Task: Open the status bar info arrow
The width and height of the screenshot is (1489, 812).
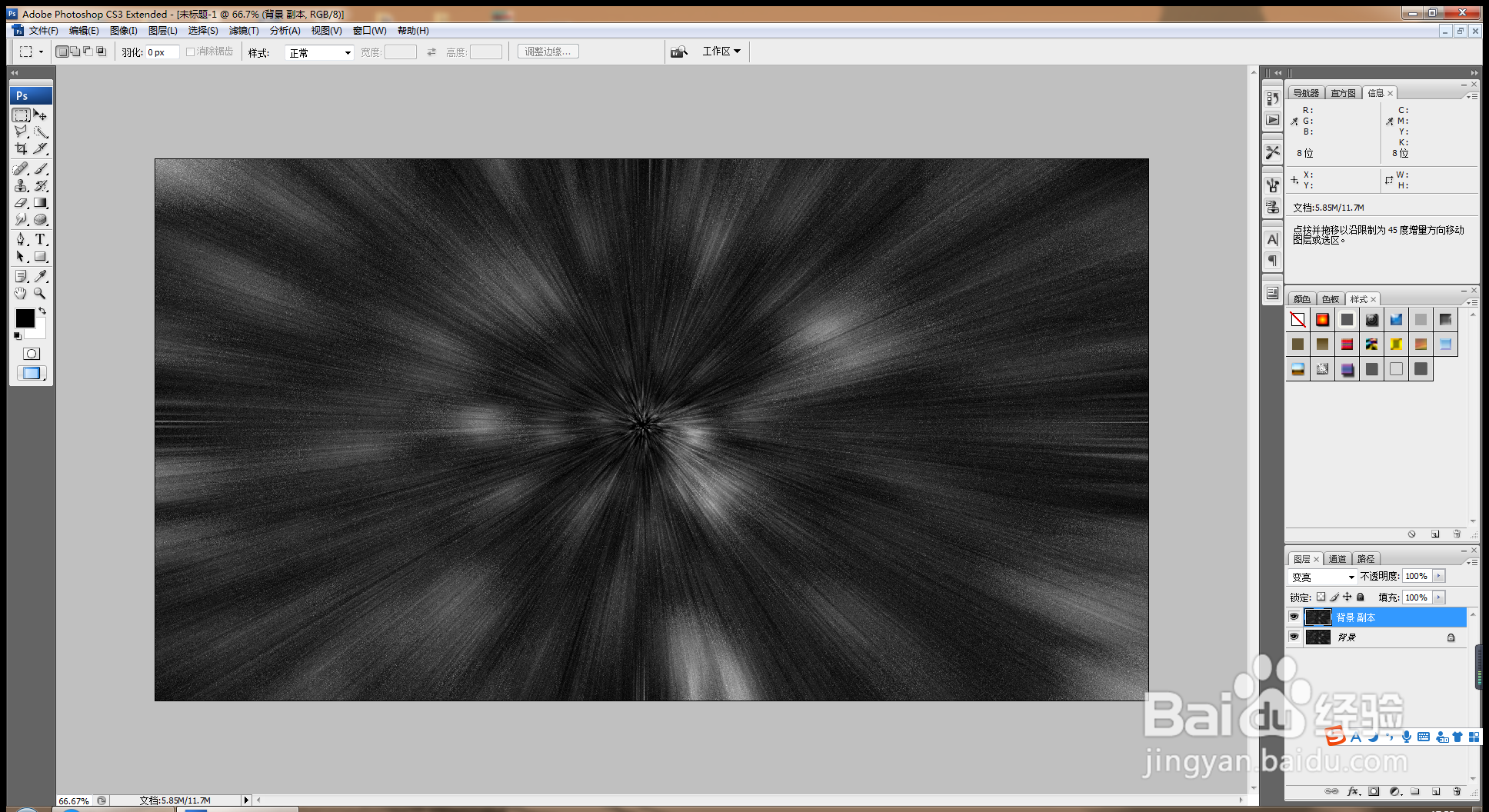Action: pyautogui.click(x=246, y=800)
